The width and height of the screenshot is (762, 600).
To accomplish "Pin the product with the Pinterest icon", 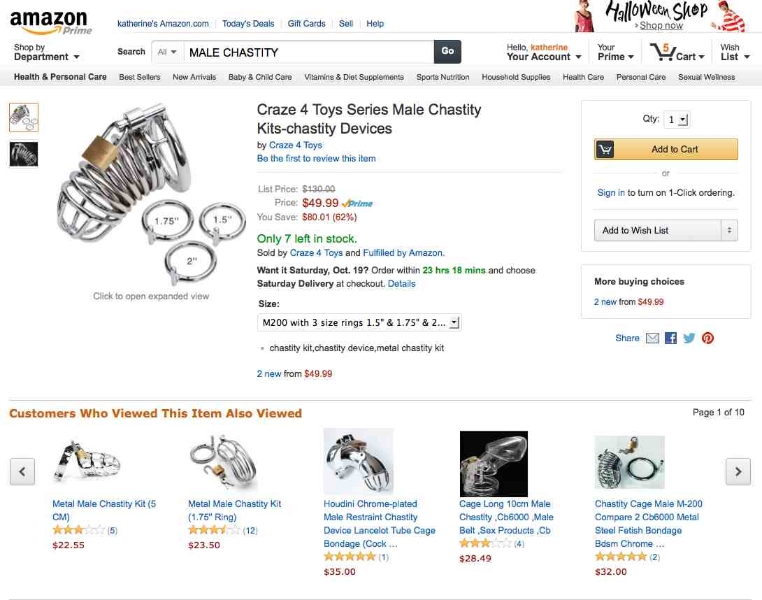I will coord(708,338).
